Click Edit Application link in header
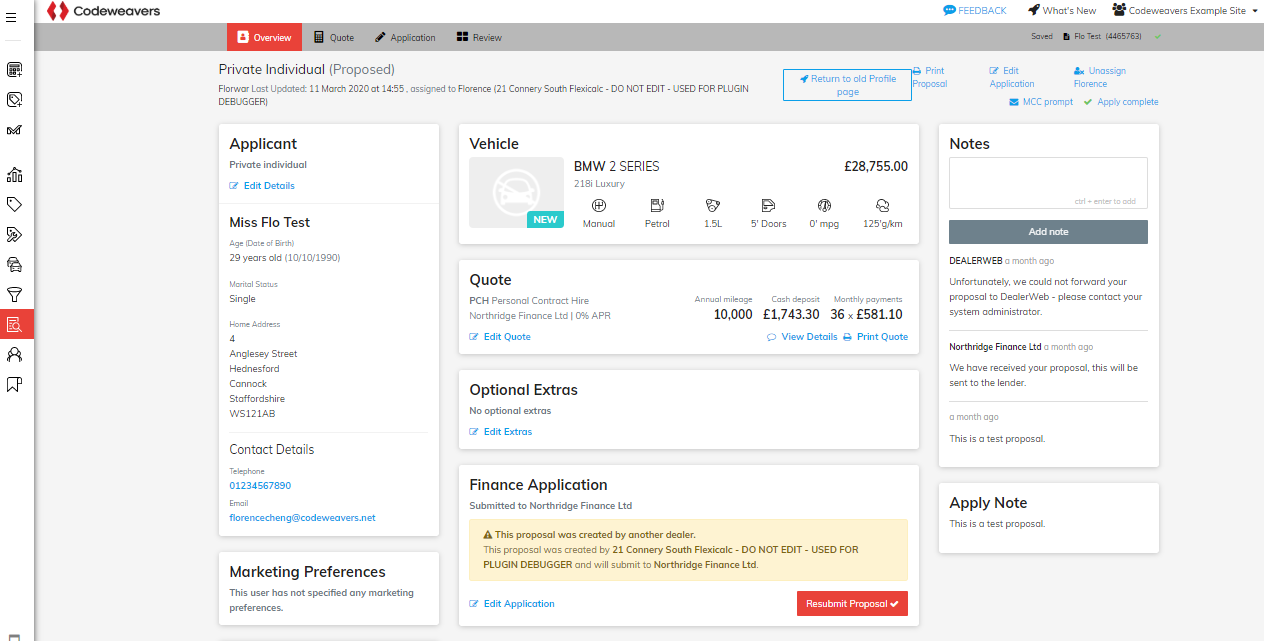This screenshot has width=1264, height=641. click(1012, 77)
